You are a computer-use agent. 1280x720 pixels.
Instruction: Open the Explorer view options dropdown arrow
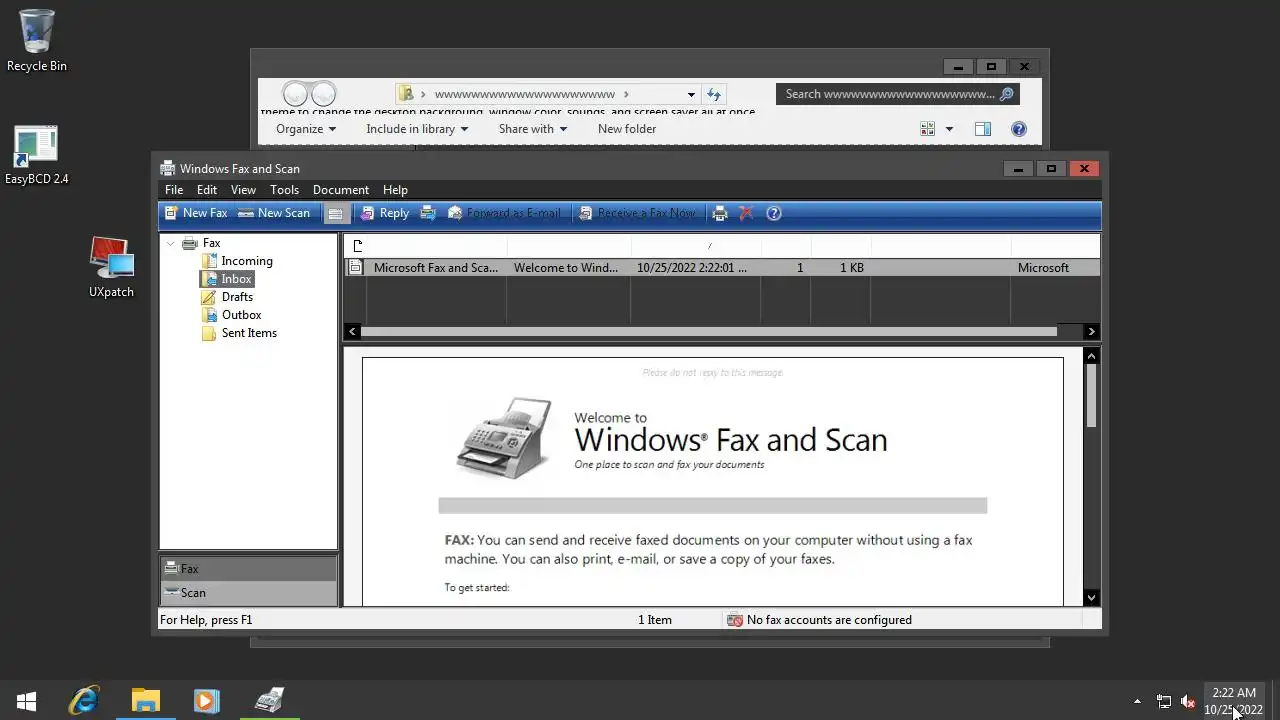pos(949,129)
